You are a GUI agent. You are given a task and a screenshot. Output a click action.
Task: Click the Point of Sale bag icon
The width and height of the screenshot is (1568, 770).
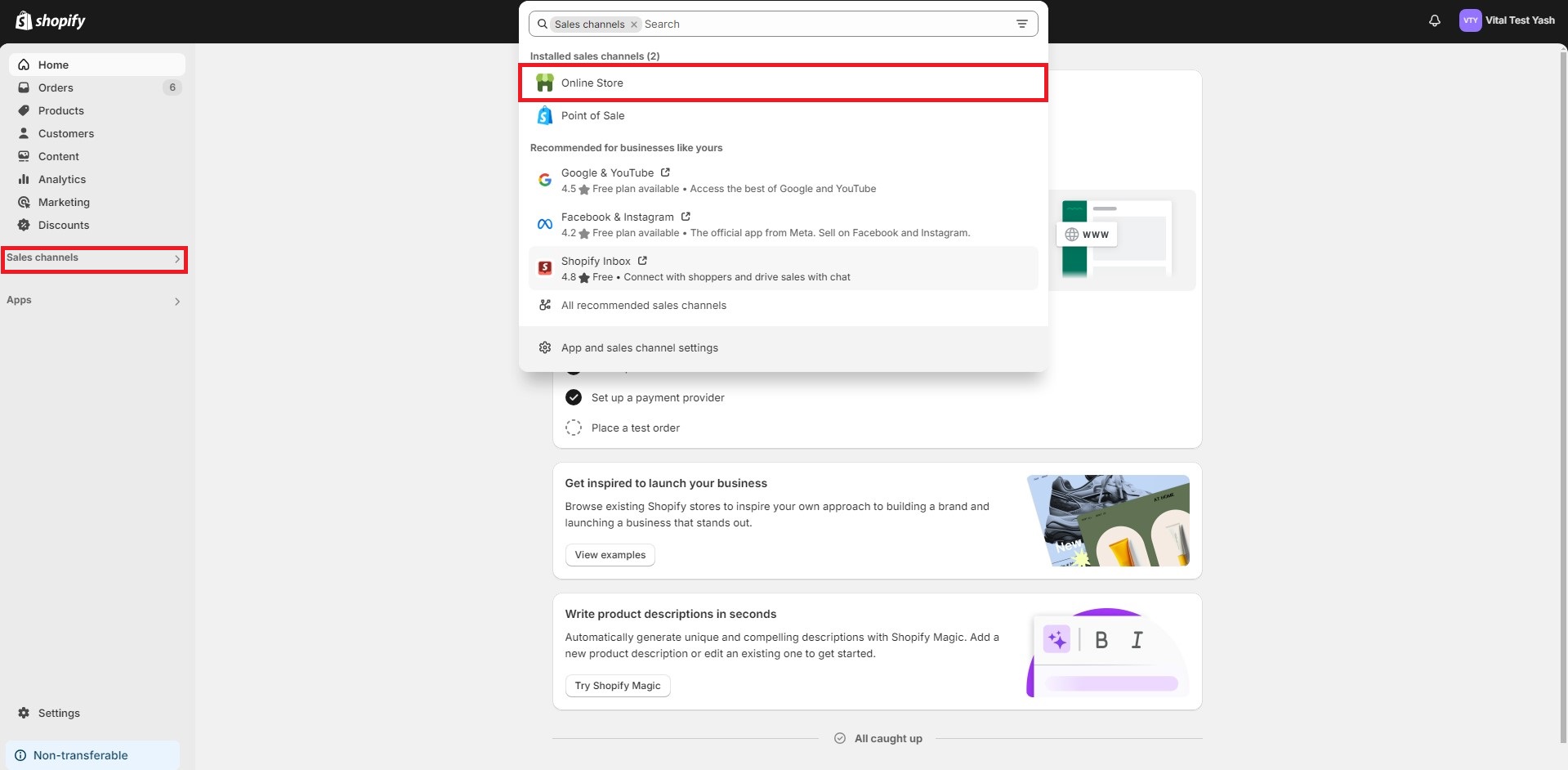[x=545, y=115]
